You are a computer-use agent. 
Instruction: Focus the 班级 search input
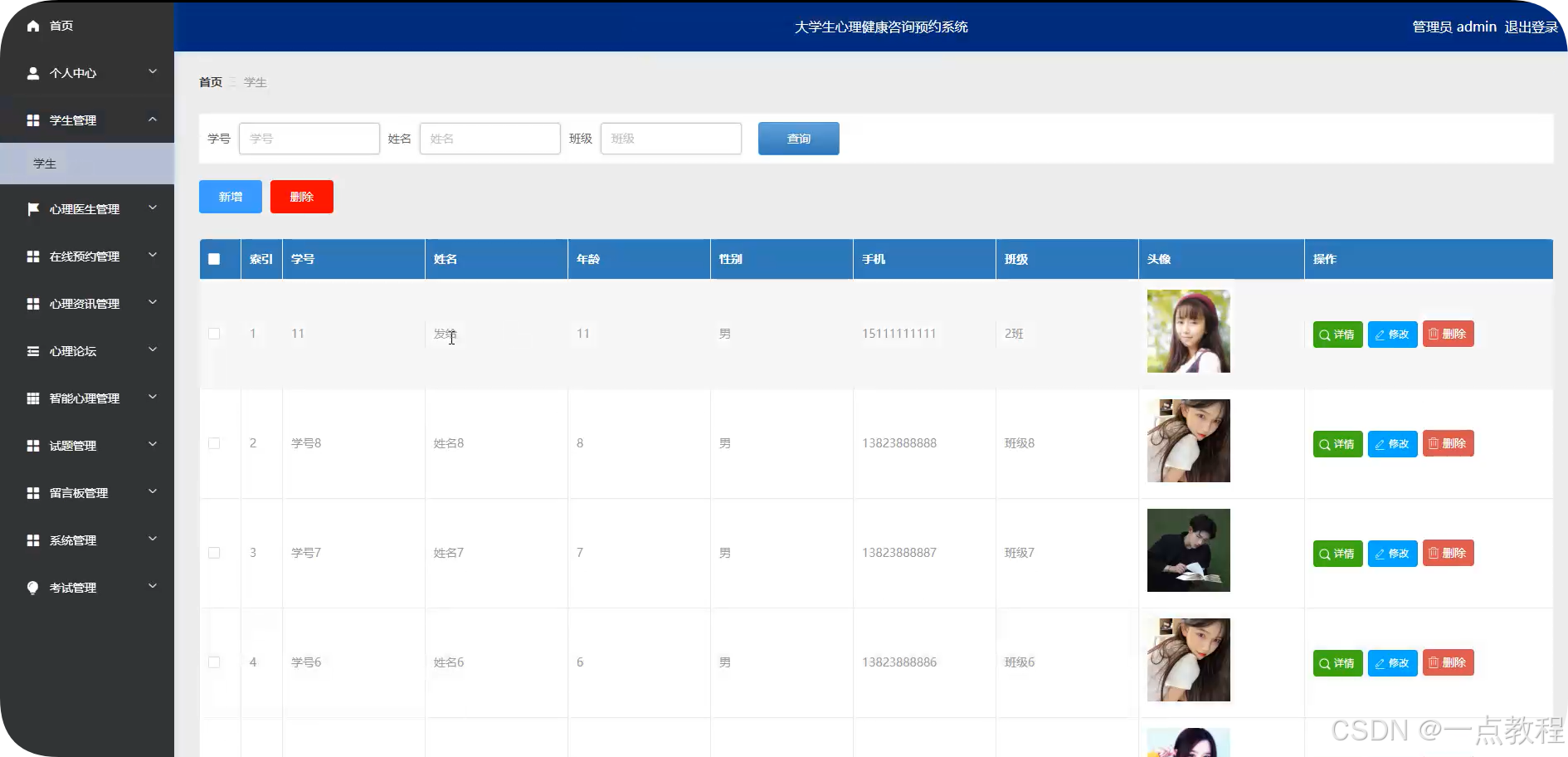click(671, 139)
